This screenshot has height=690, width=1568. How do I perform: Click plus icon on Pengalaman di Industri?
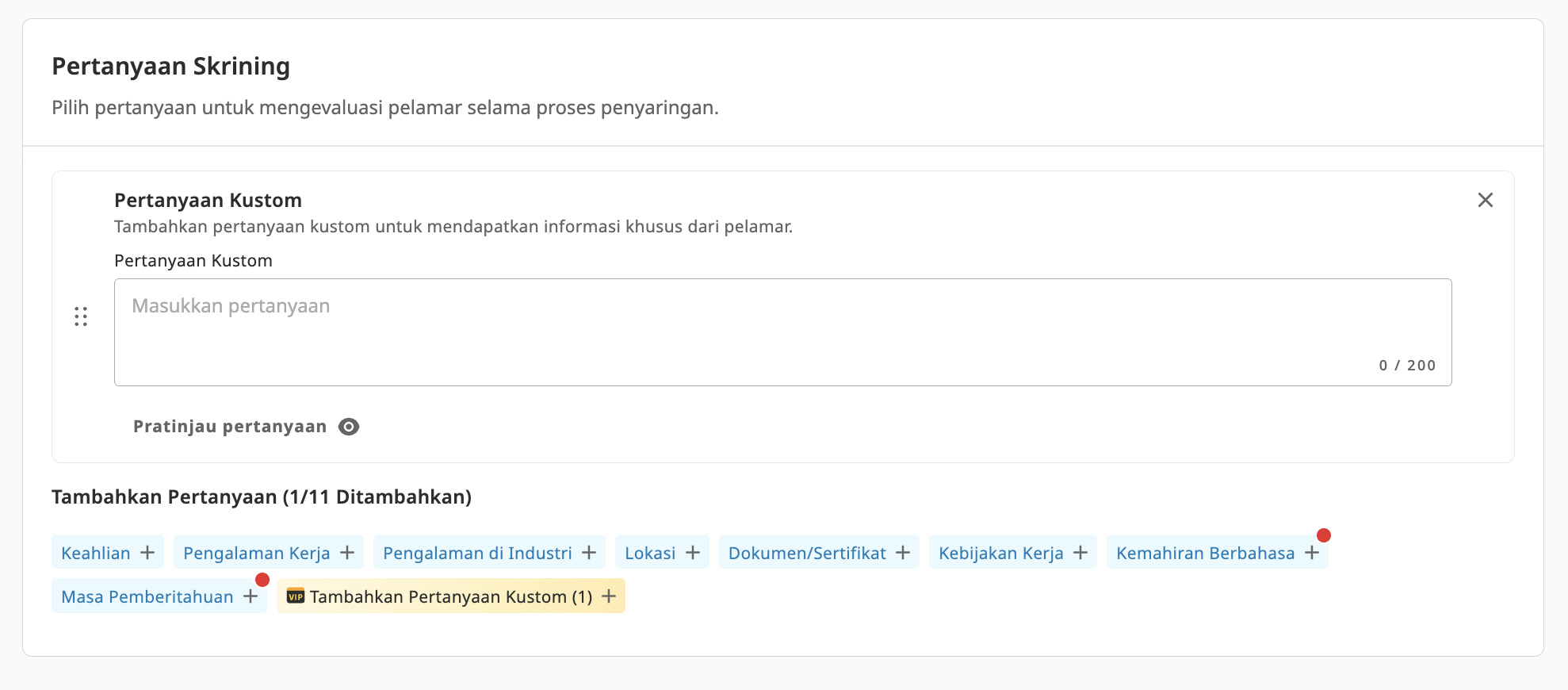pyautogui.click(x=589, y=553)
